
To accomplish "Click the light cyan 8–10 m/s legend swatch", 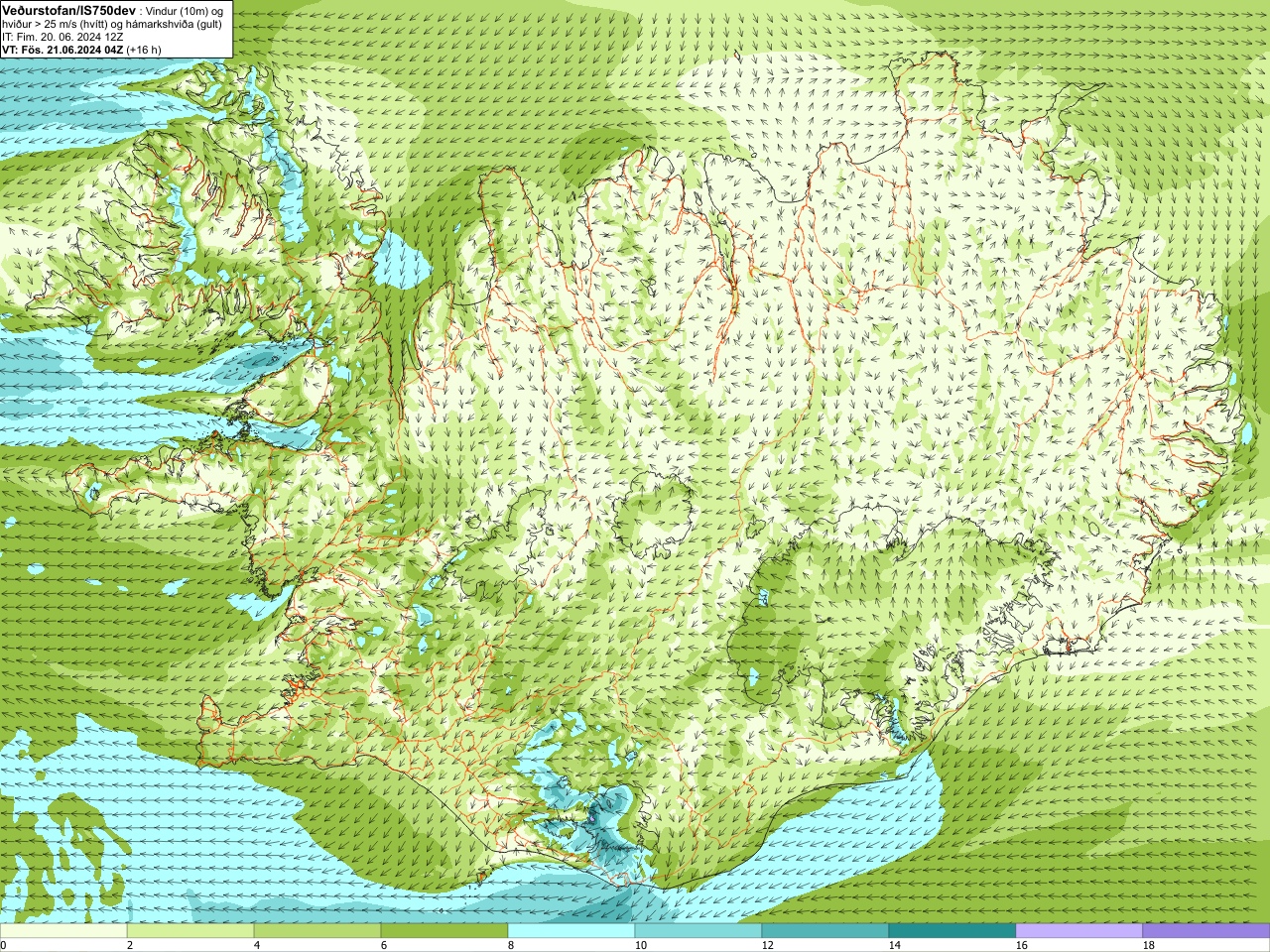I will 571,931.
